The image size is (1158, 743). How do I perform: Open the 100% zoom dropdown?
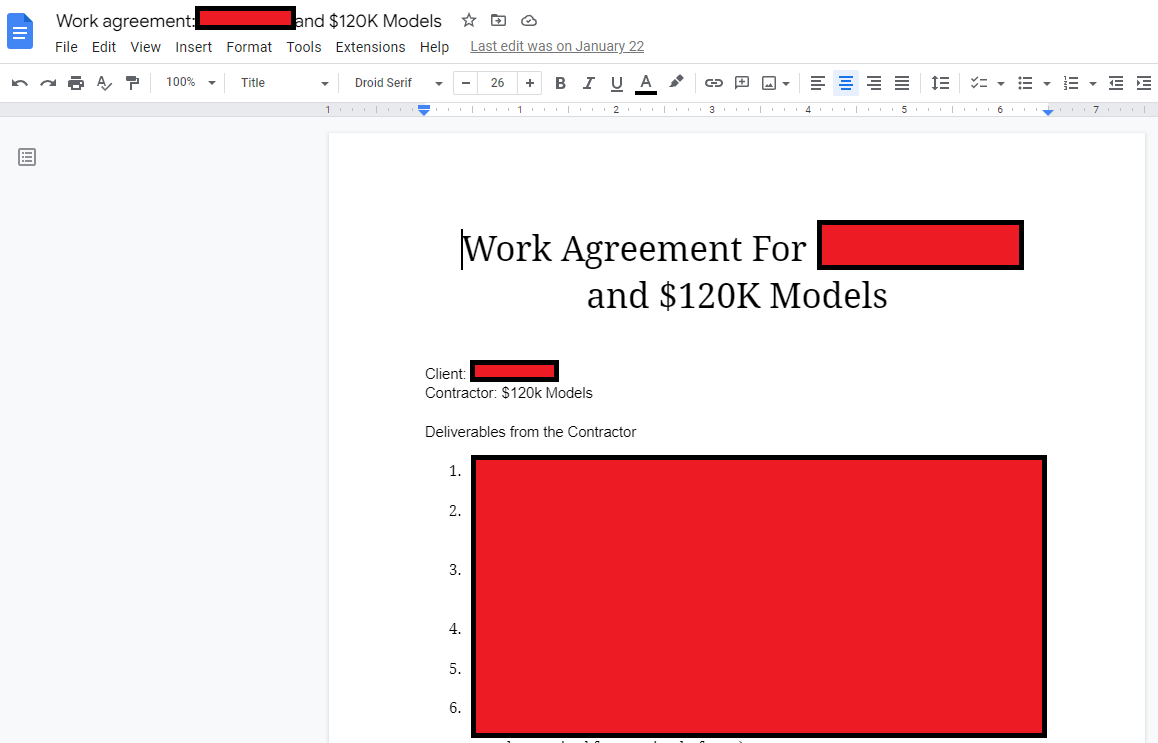tap(191, 83)
